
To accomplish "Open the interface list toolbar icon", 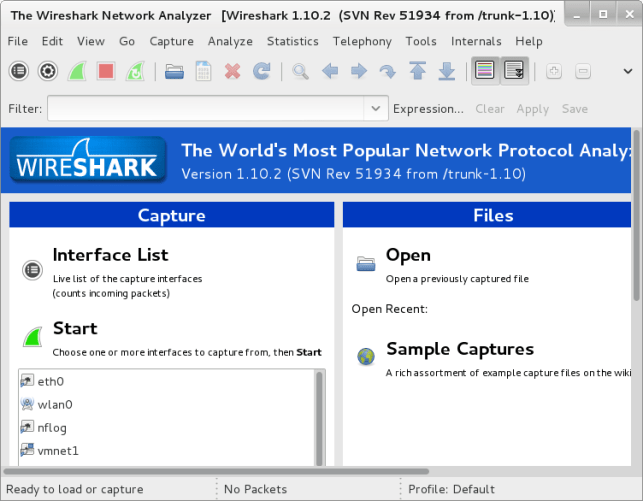I will click(18, 71).
